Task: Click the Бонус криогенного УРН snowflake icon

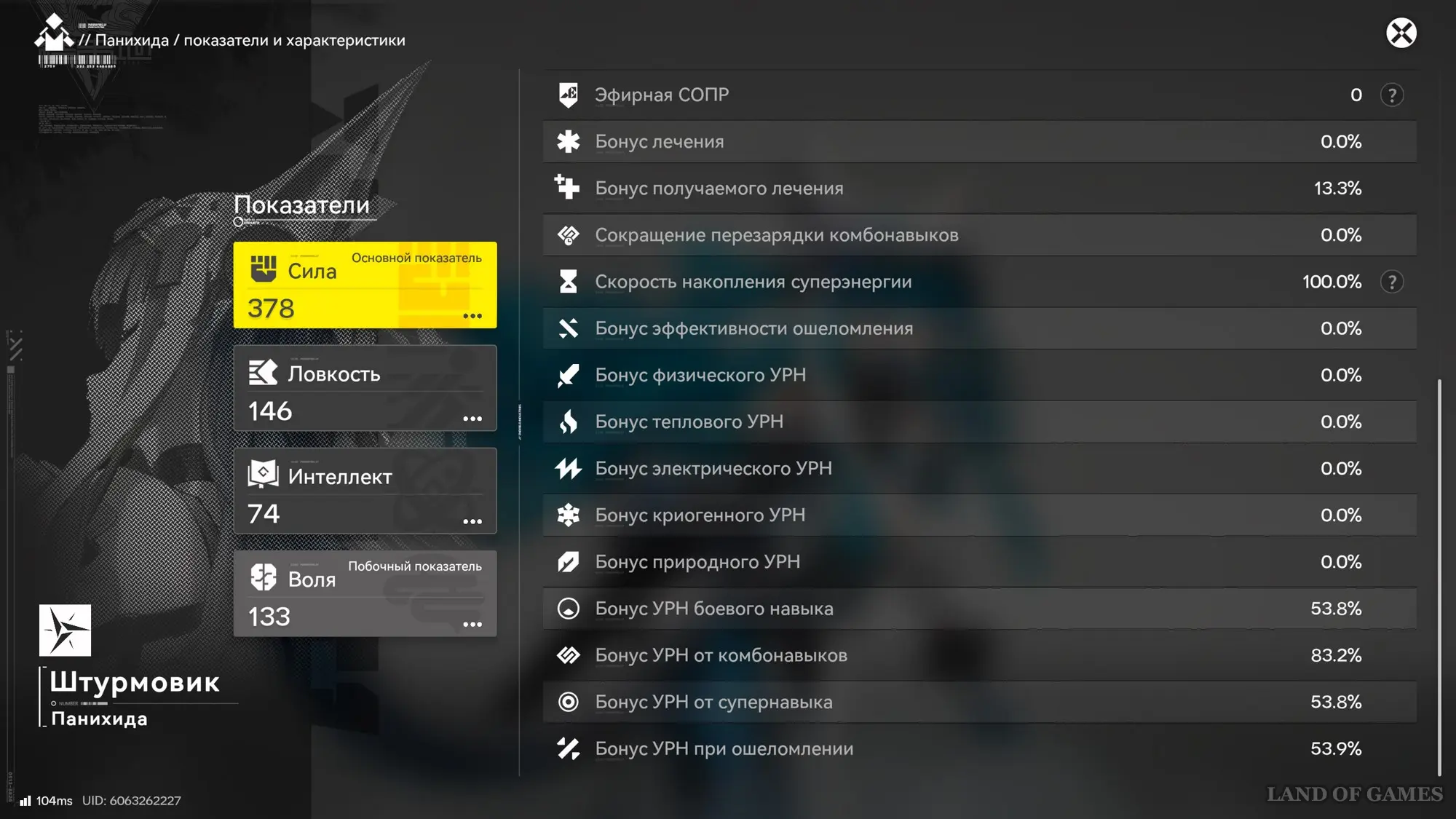Action: tap(568, 515)
